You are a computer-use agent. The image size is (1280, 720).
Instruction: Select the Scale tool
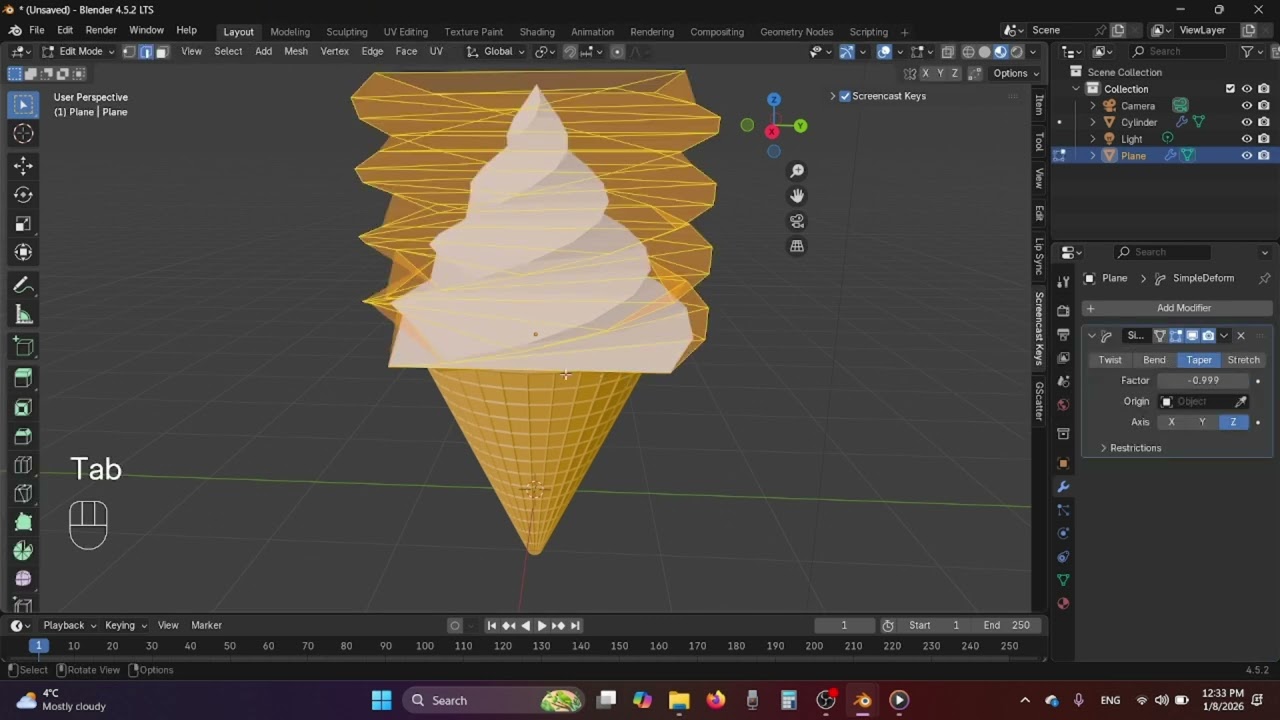24,224
